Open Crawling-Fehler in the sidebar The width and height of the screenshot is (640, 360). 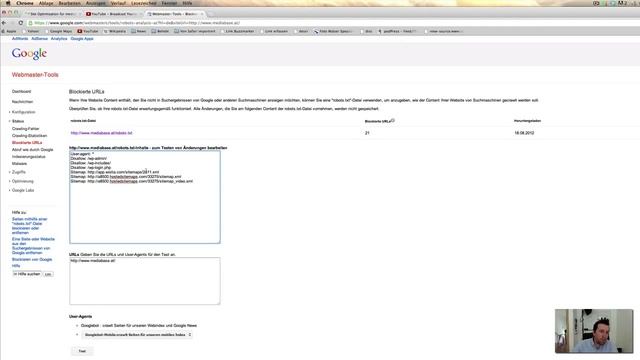point(26,129)
